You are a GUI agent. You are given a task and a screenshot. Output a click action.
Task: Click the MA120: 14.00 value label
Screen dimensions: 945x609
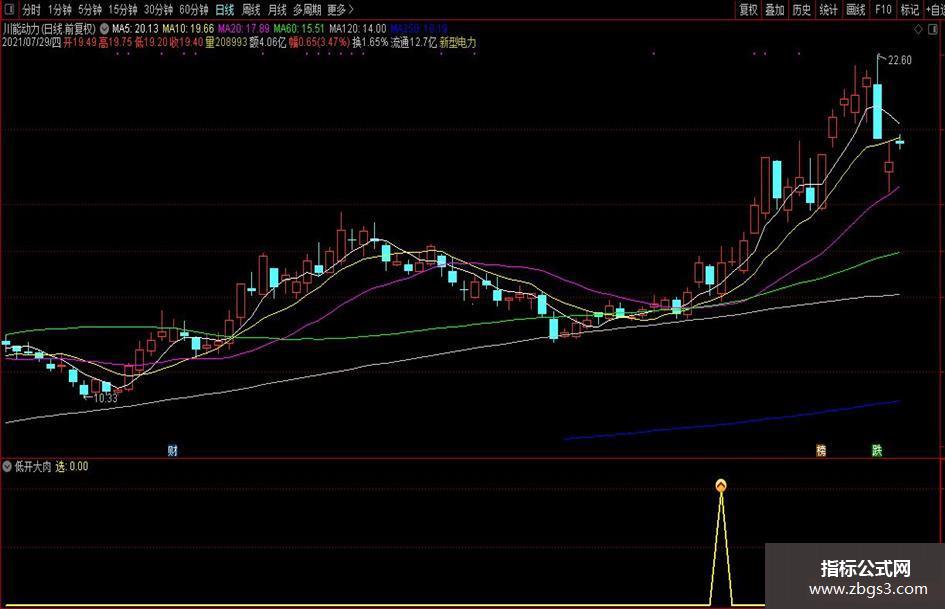pyautogui.click(x=357, y=28)
